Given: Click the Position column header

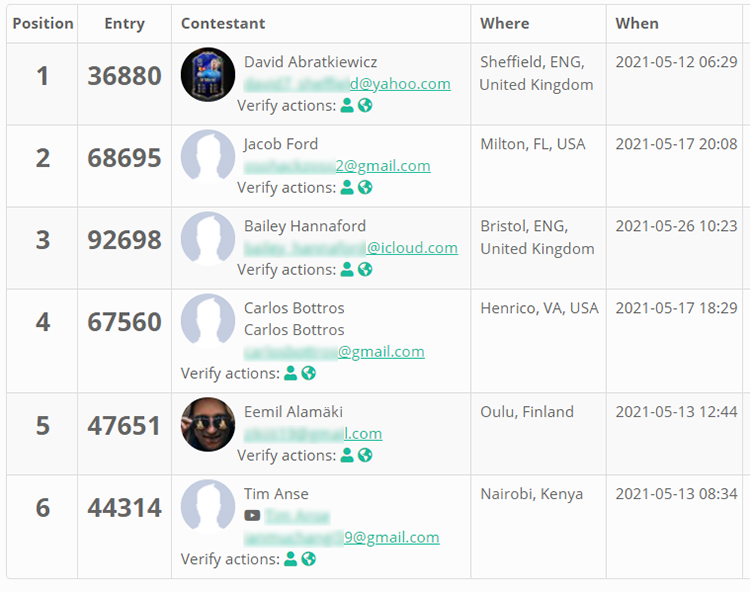Looking at the screenshot, I should [43, 23].
